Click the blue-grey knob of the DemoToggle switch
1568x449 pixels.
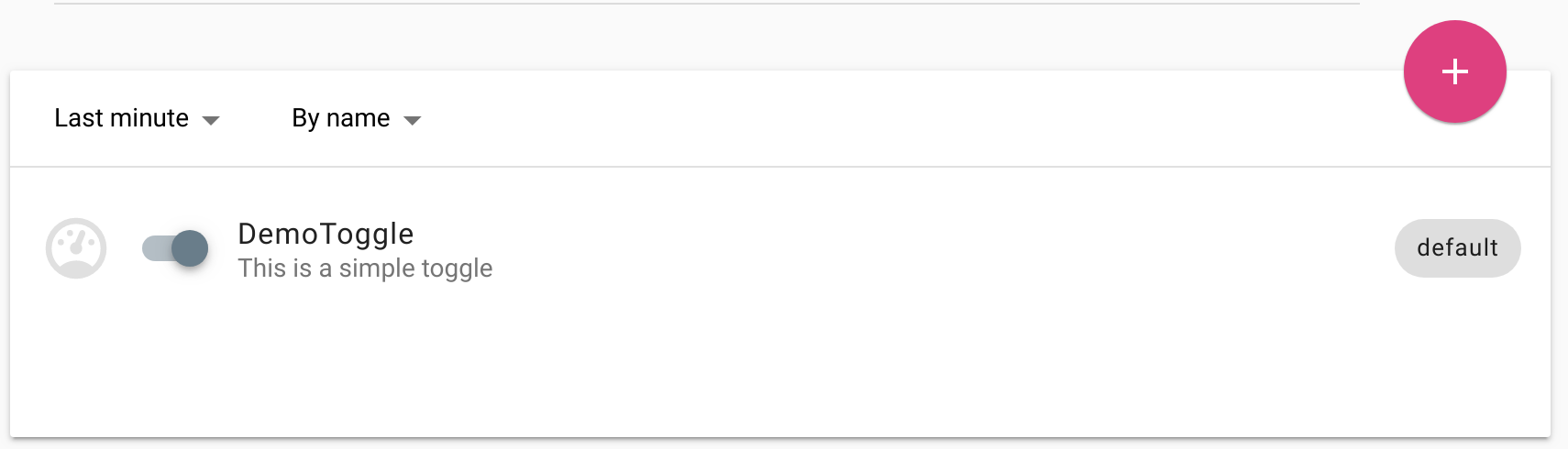tap(190, 248)
